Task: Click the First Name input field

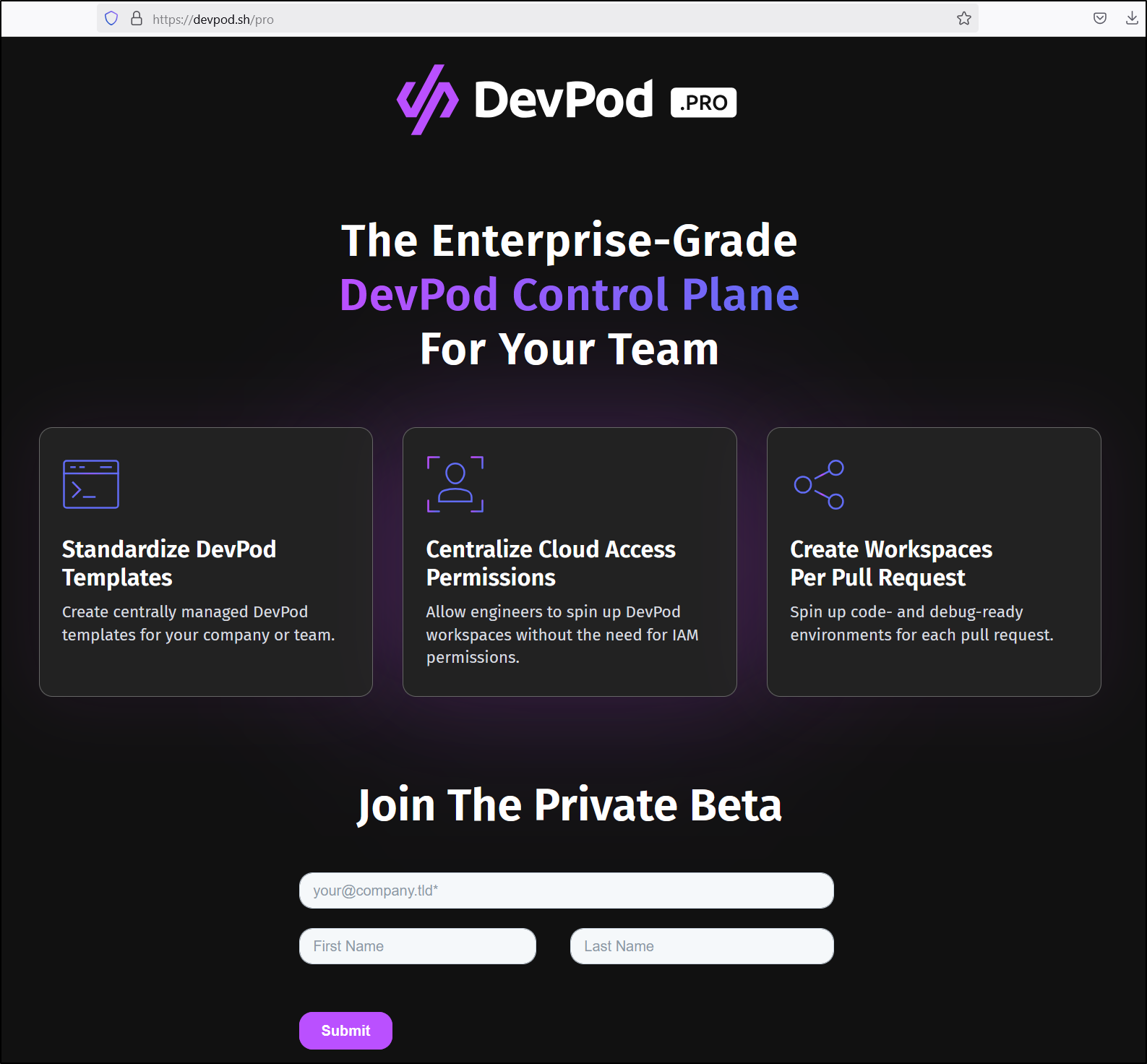Action: coord(418,946)
